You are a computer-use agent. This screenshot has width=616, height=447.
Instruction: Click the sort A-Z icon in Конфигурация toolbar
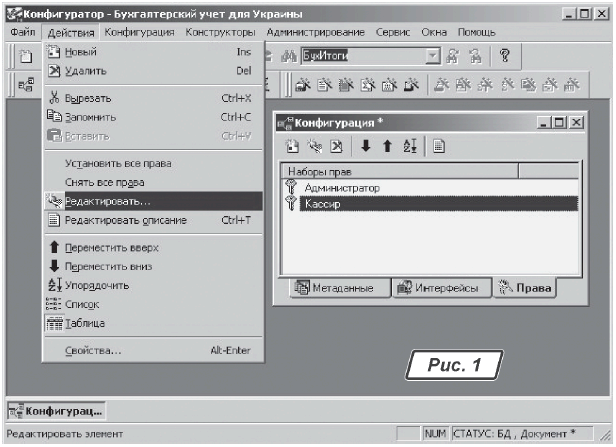point(410,145)
